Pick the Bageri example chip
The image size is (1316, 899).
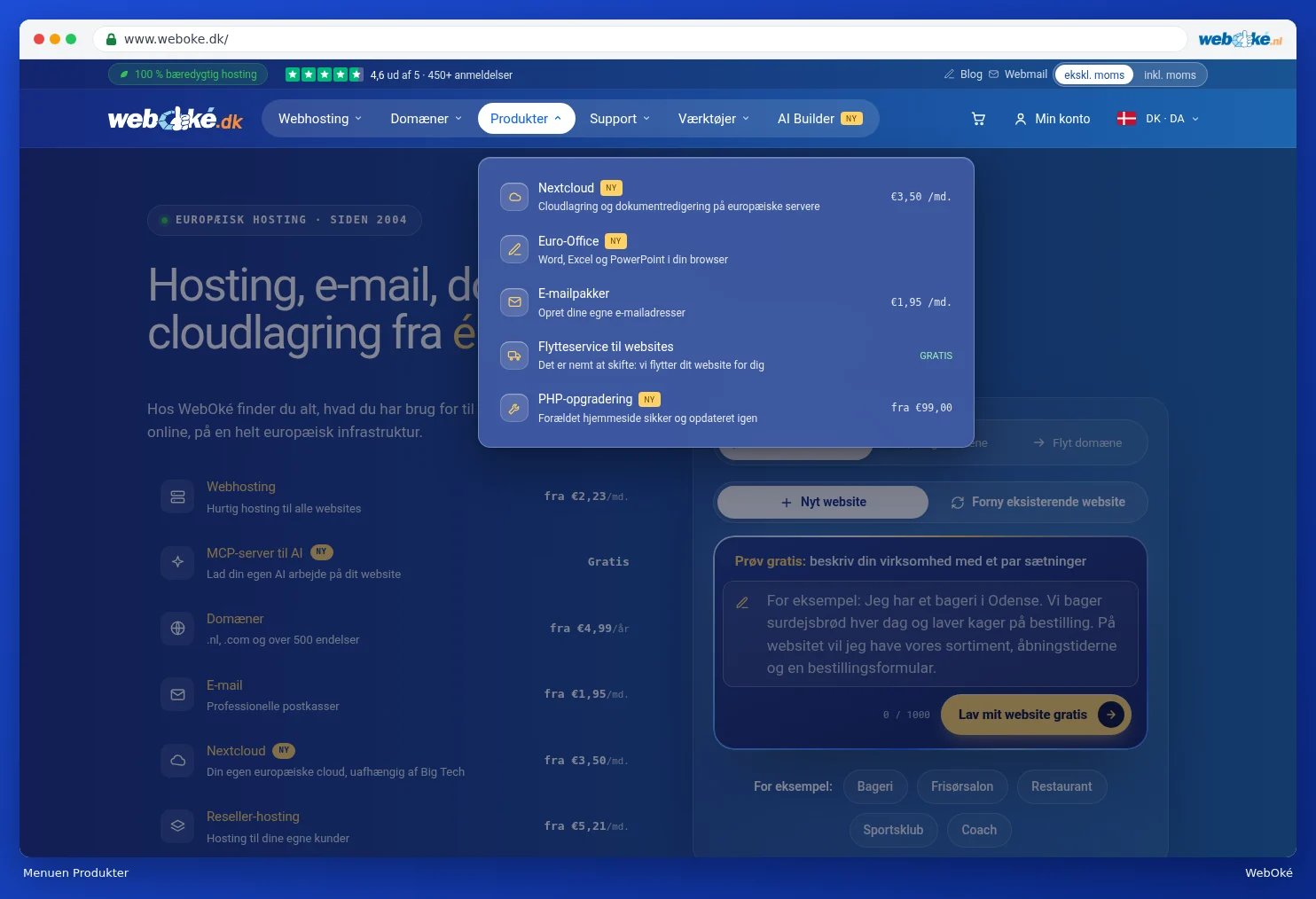pyautogui.click(x=874, y=786)
